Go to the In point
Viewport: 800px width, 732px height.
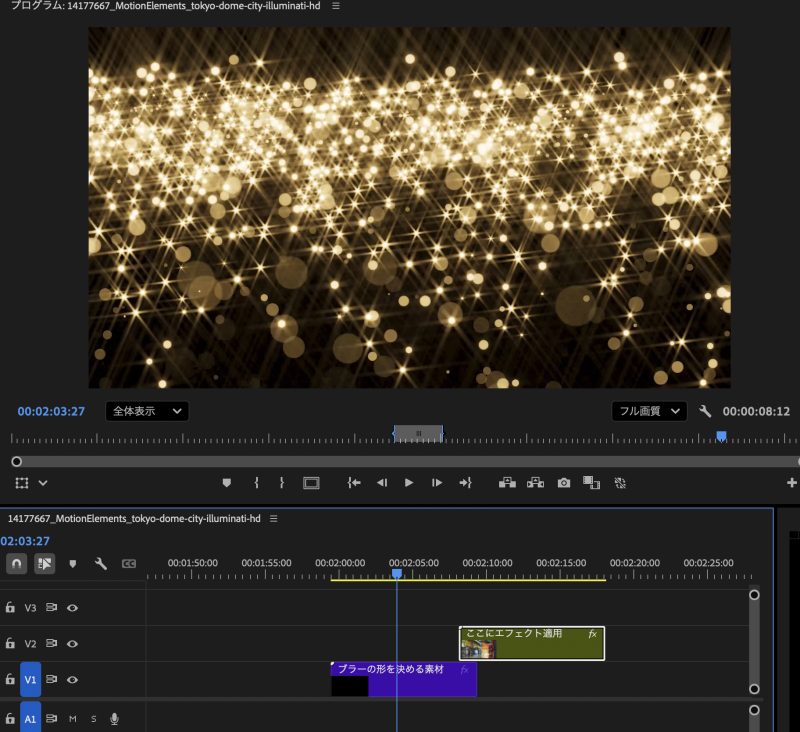coord(353,482)
